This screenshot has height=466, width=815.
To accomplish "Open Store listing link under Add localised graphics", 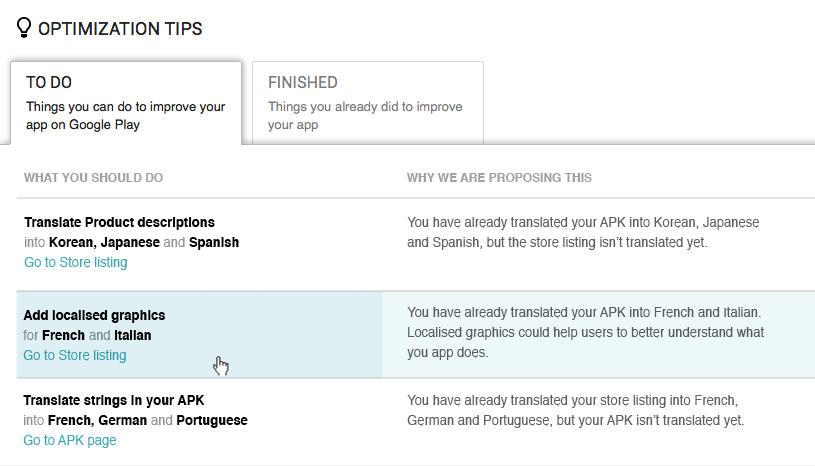I will [x=75, y=355].
